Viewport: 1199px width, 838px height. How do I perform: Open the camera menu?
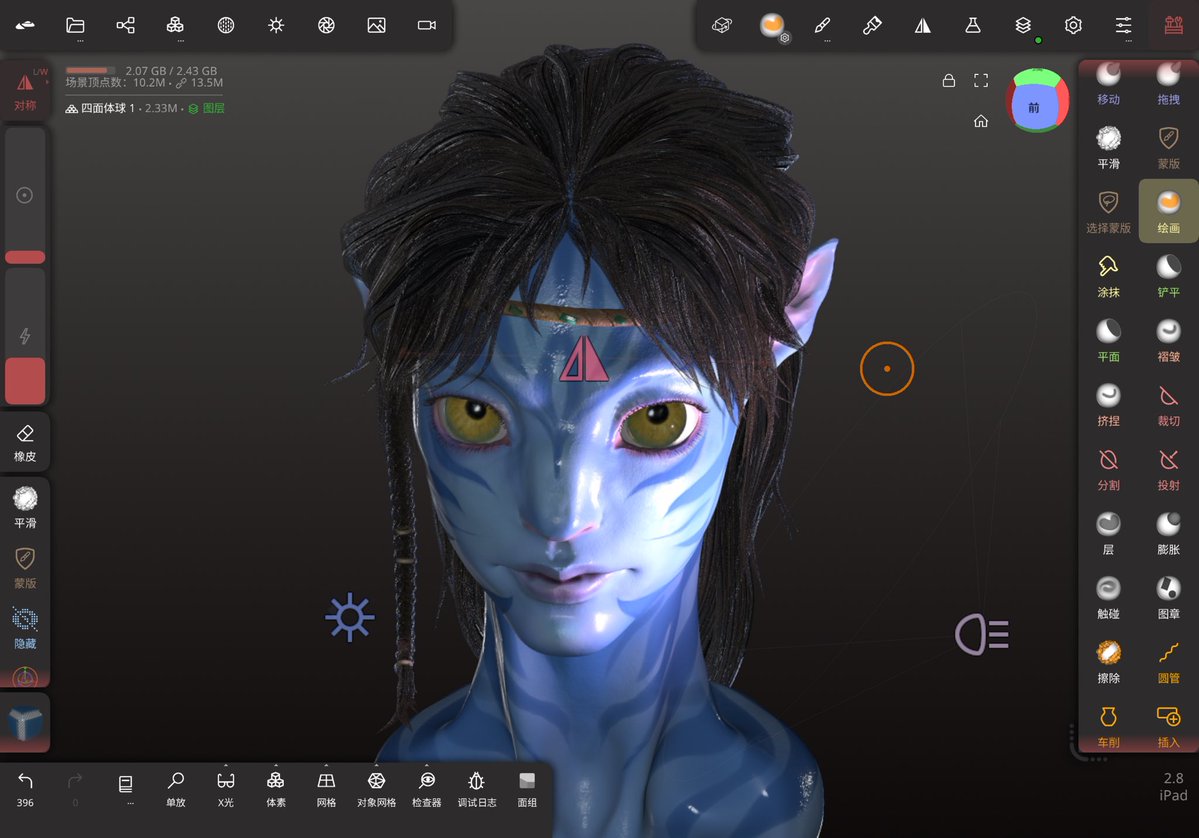(427, 25)
